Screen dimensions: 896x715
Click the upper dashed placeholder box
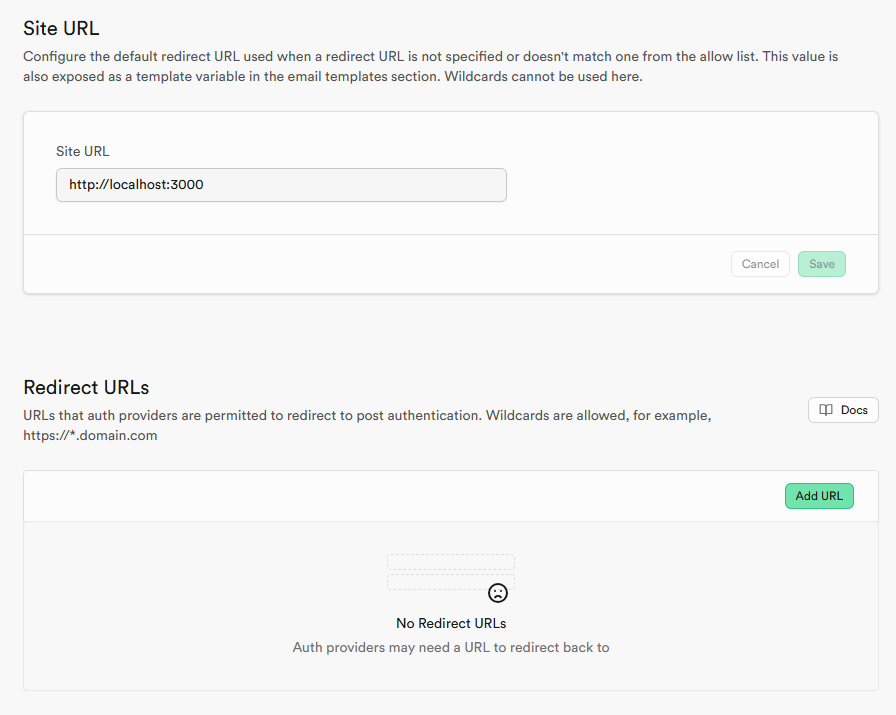point(450,562)
